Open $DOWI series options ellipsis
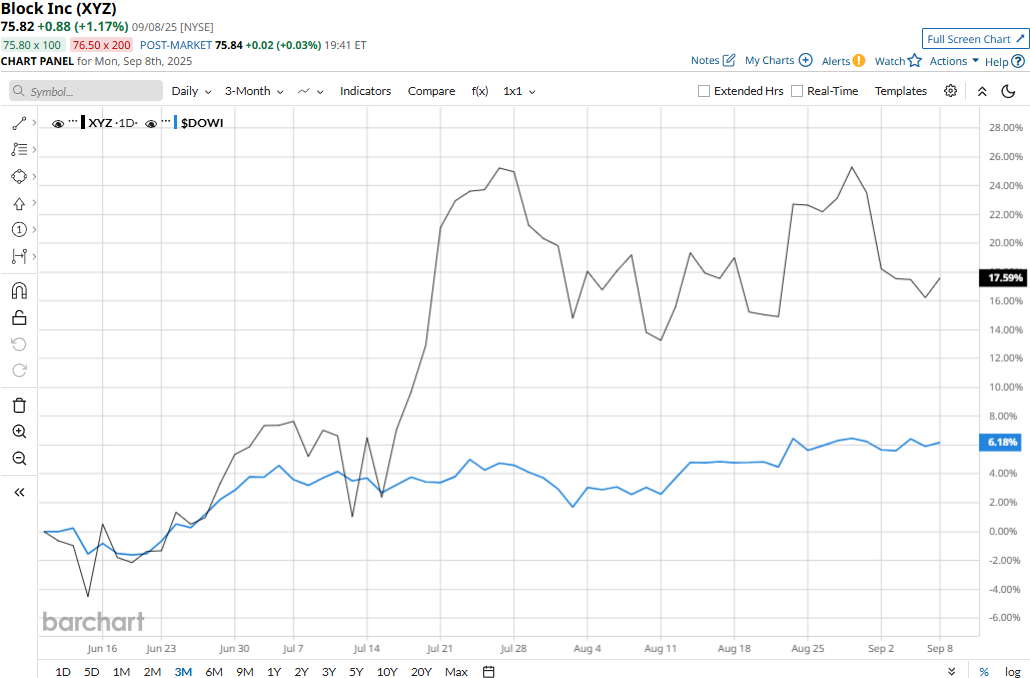1030x678 pixels. 166,122
